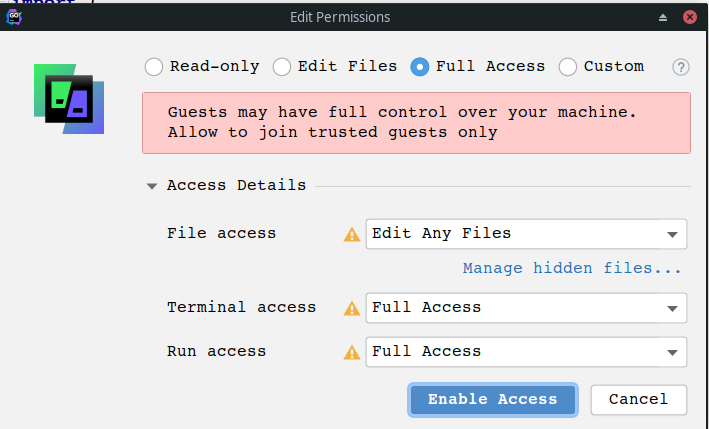
Task: Open the Terminal access dropdown
Action: coord(526,308)
